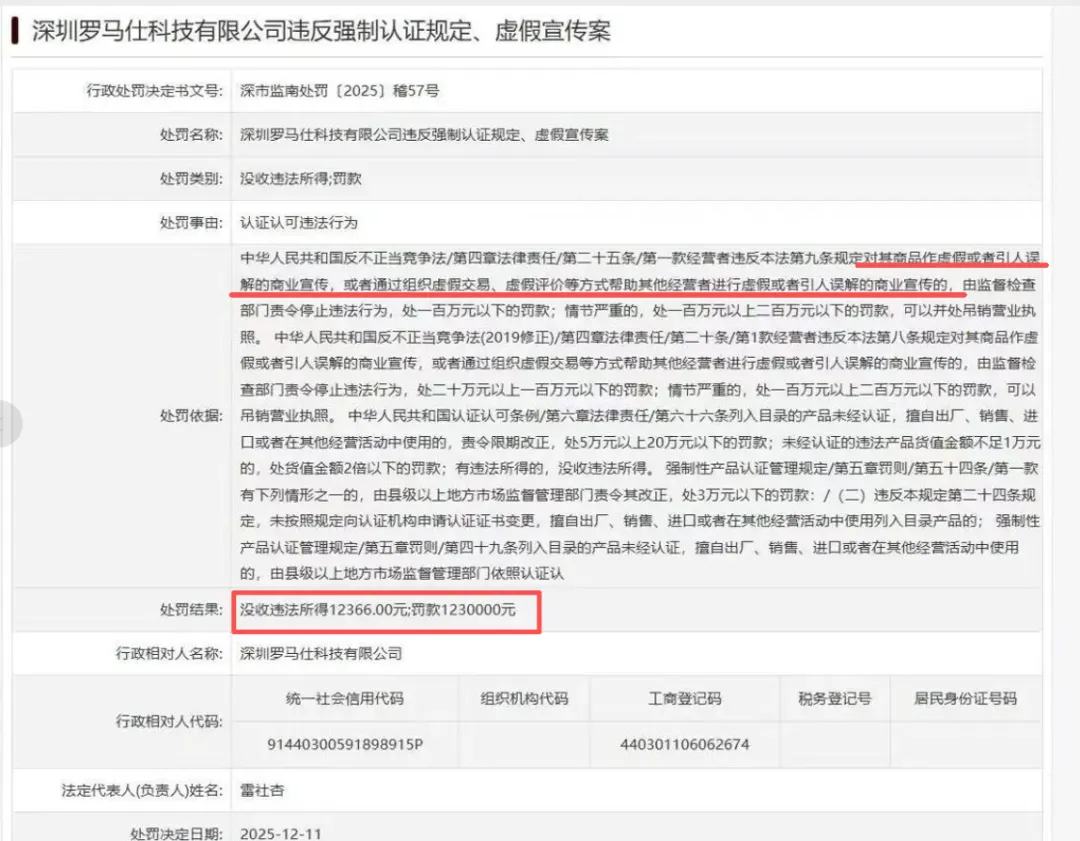Viewport: 1080px width, 841px height.
Task: Click column header 统一社会信用代码
Action: coord(344,699)
